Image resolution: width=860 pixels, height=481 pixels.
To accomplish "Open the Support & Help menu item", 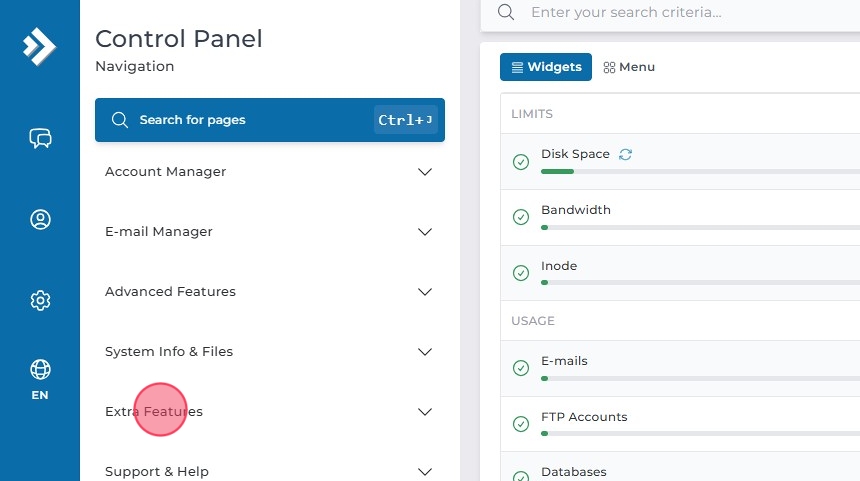I will pos(157,471).
